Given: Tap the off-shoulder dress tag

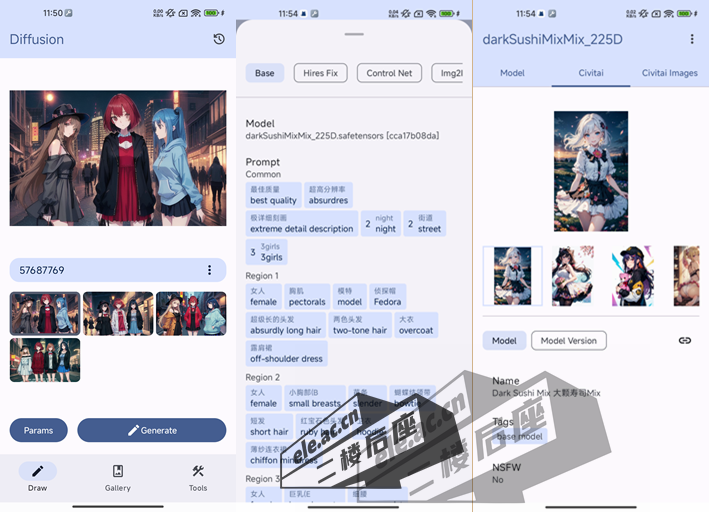Looking at the screenshot, I should click(287, 353).
